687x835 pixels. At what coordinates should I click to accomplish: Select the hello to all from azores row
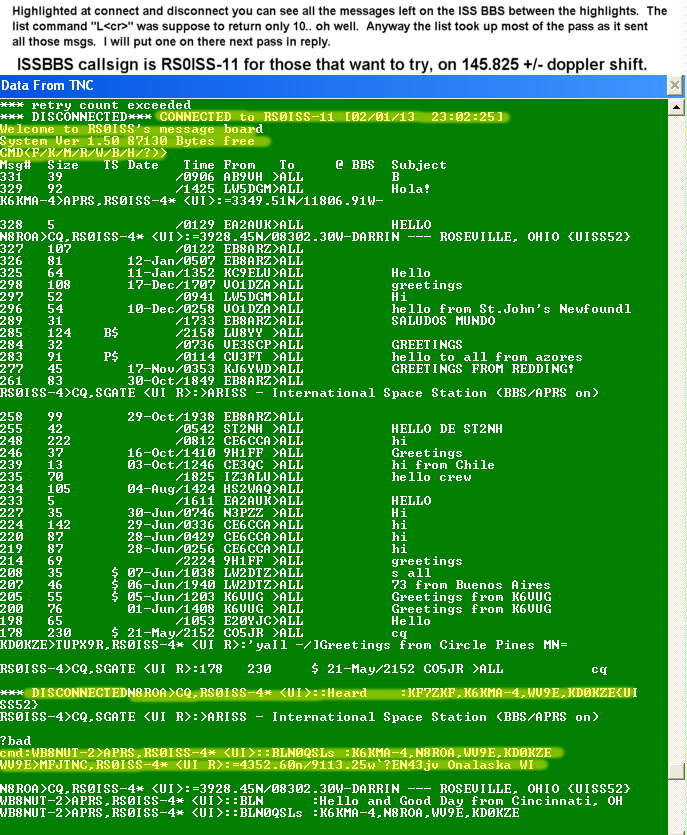click(300, 357)
